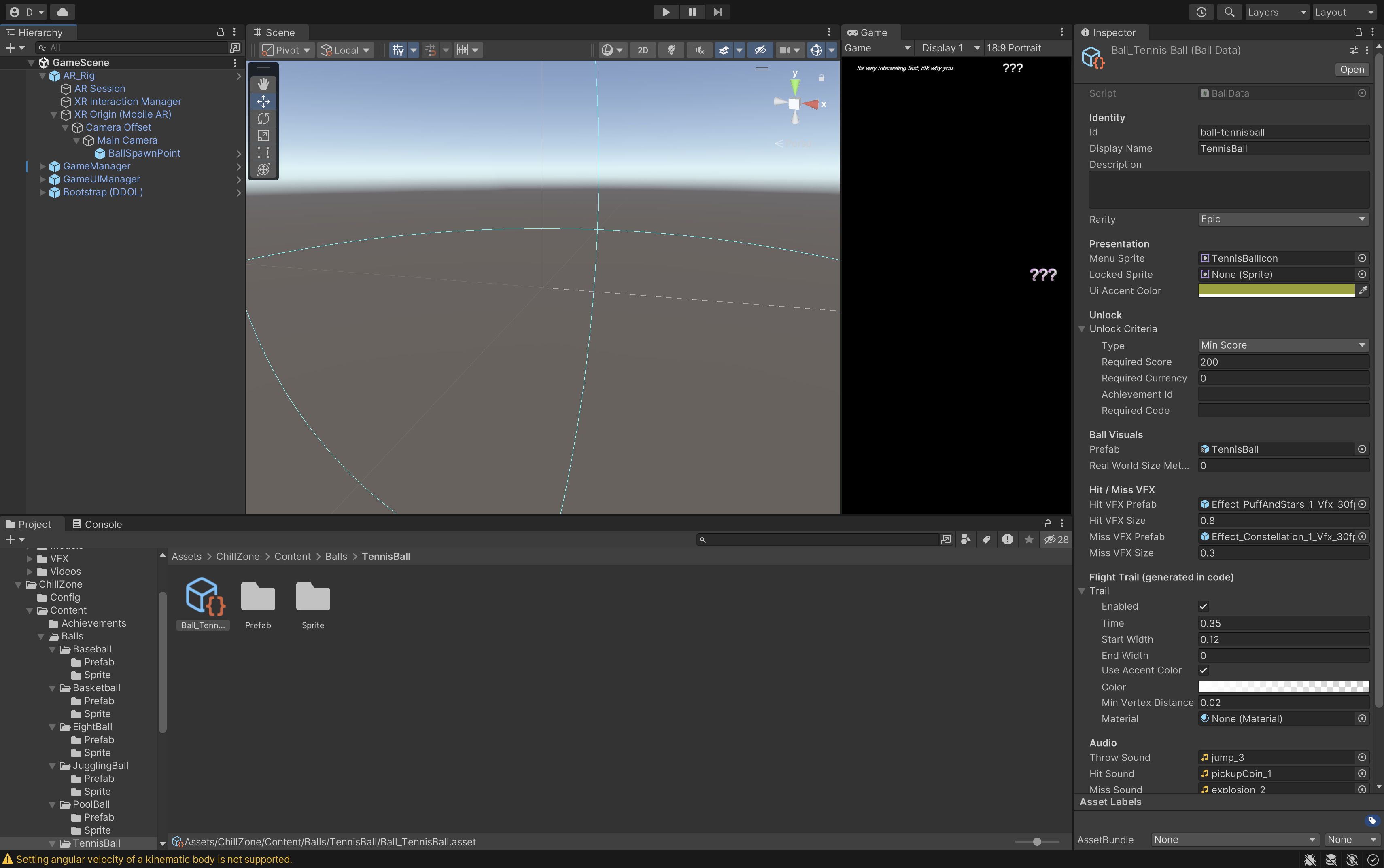Select the Hand view tool
Screen dimensions: 1384x868
[263, 85]
